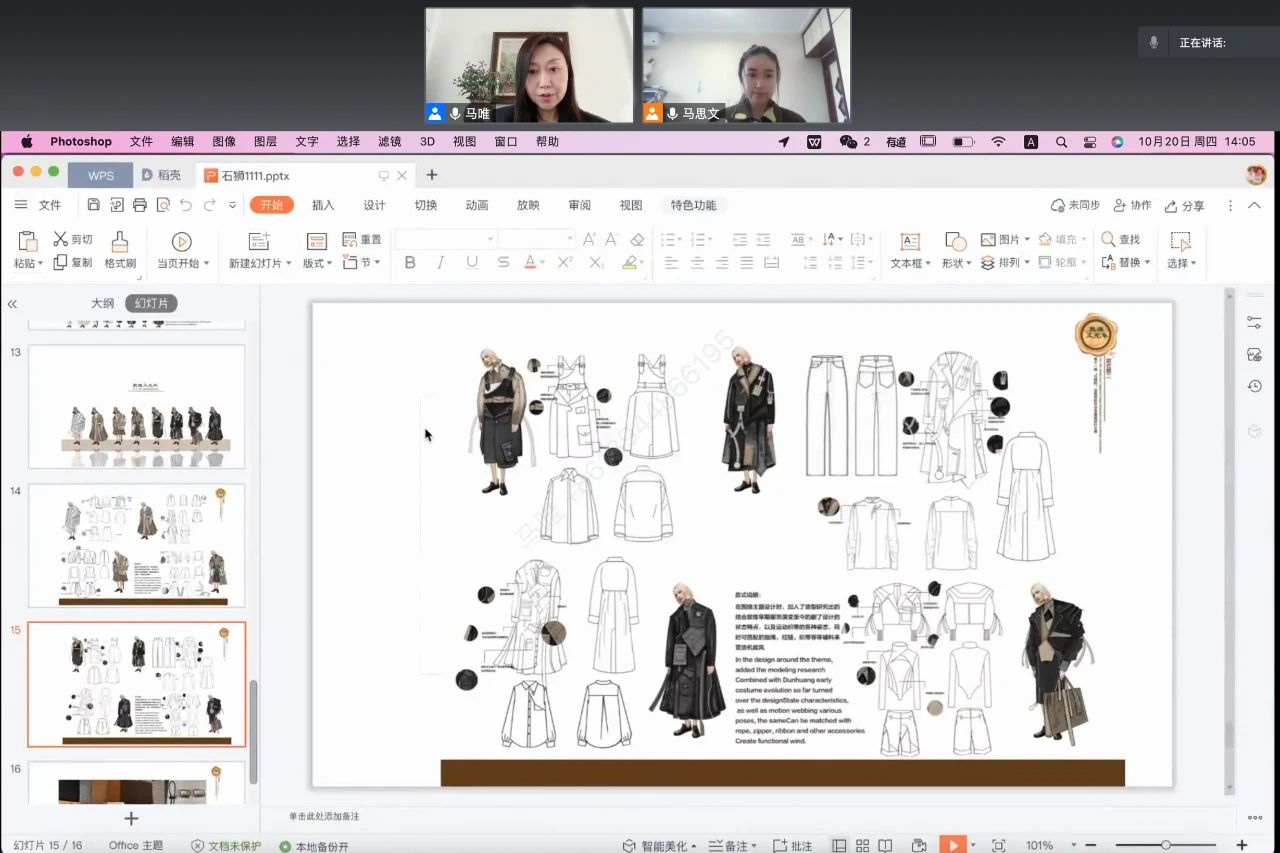Open the Animation (动画) ribbon tab

click(477, 205)
